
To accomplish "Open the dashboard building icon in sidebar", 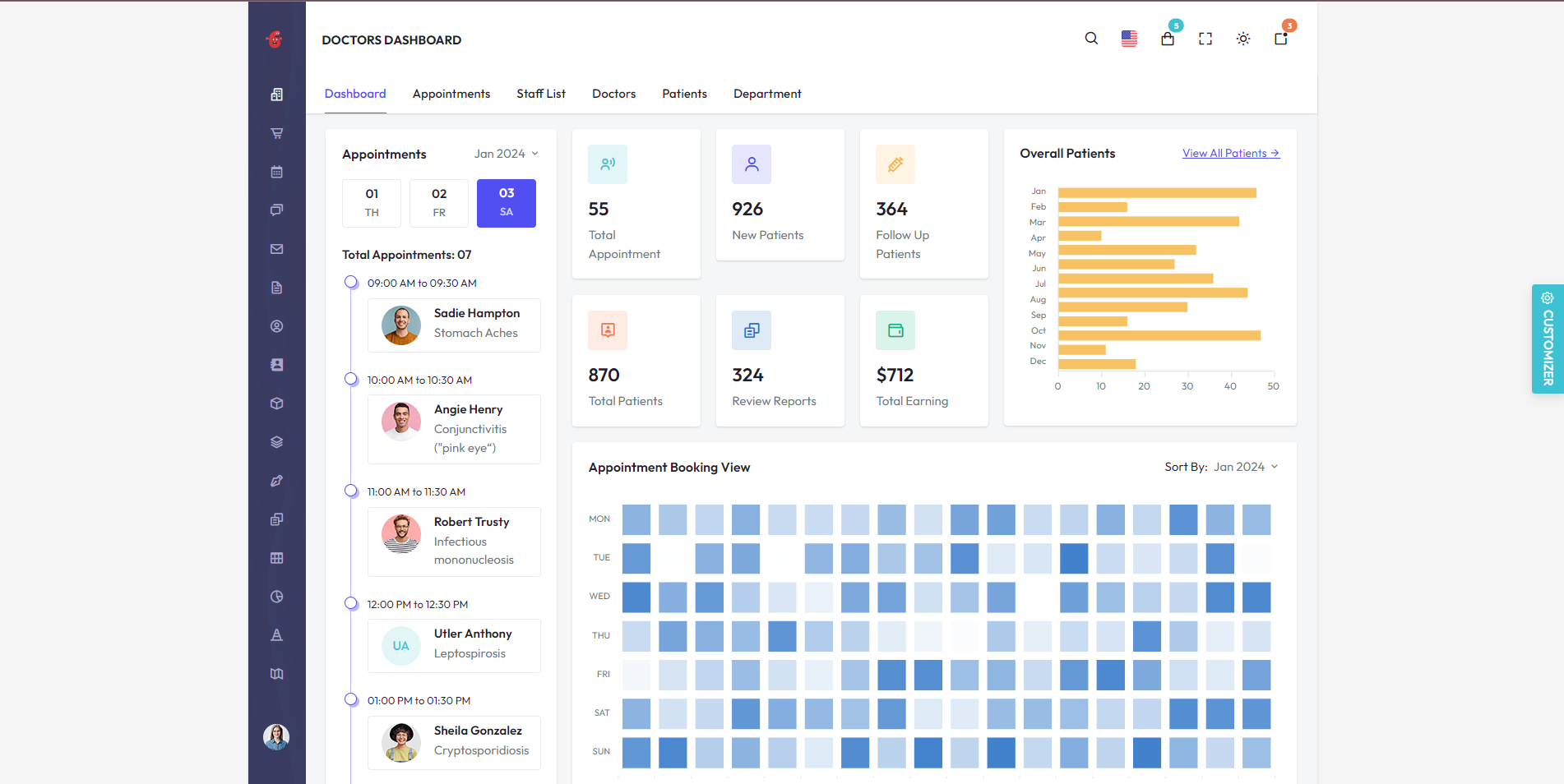I will click(x=276, y=95).
